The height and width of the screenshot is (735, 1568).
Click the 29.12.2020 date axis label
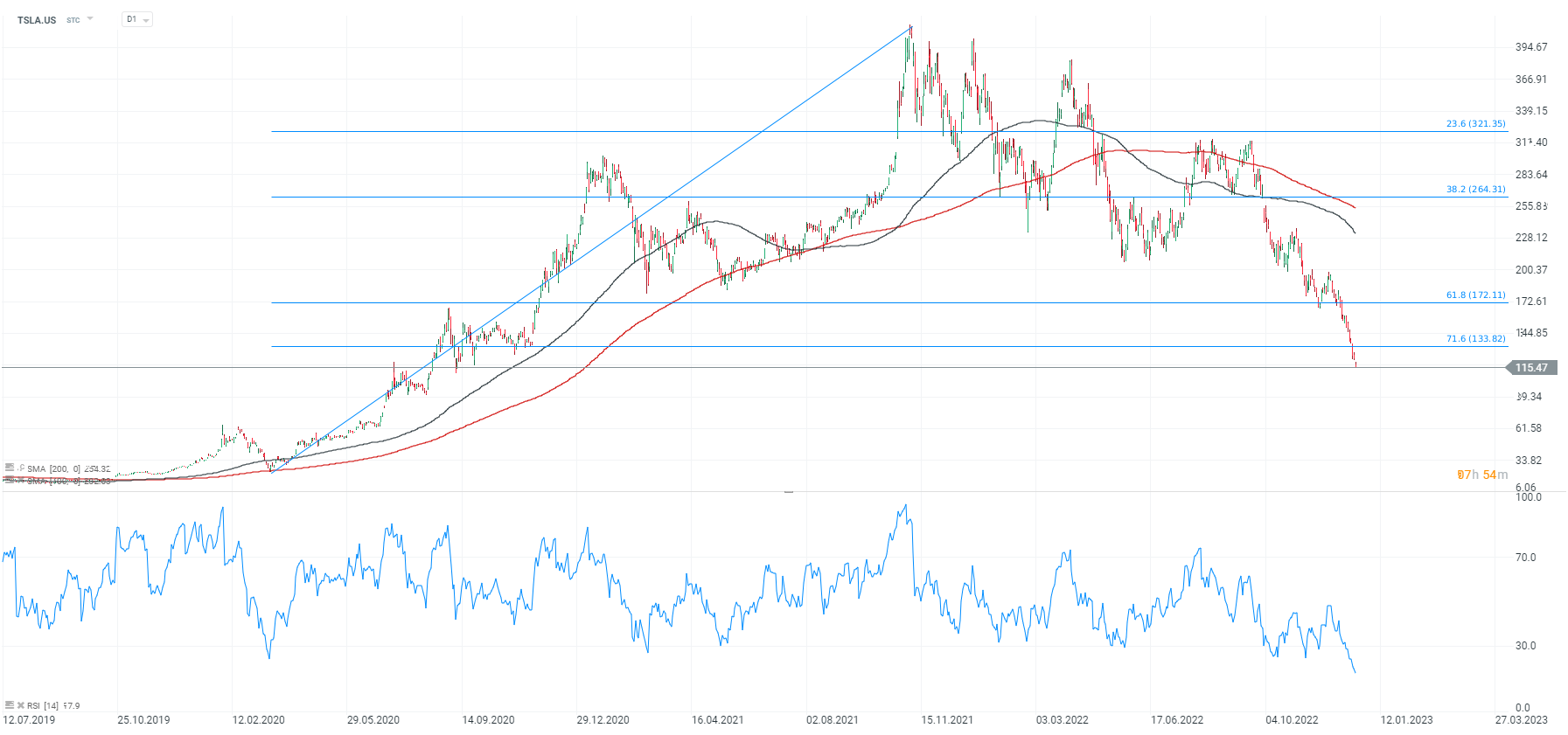point(603,720)
